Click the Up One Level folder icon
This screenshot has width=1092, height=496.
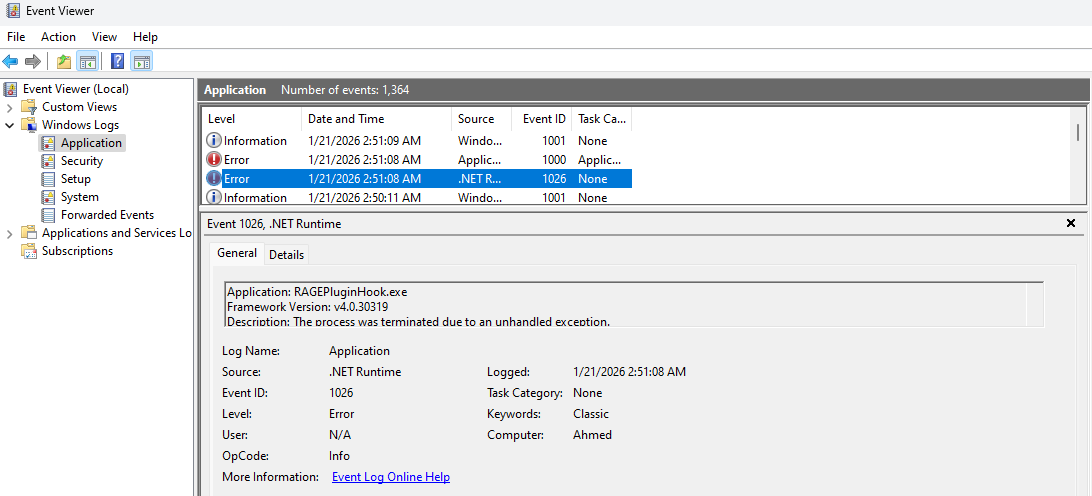click(64, 62)
